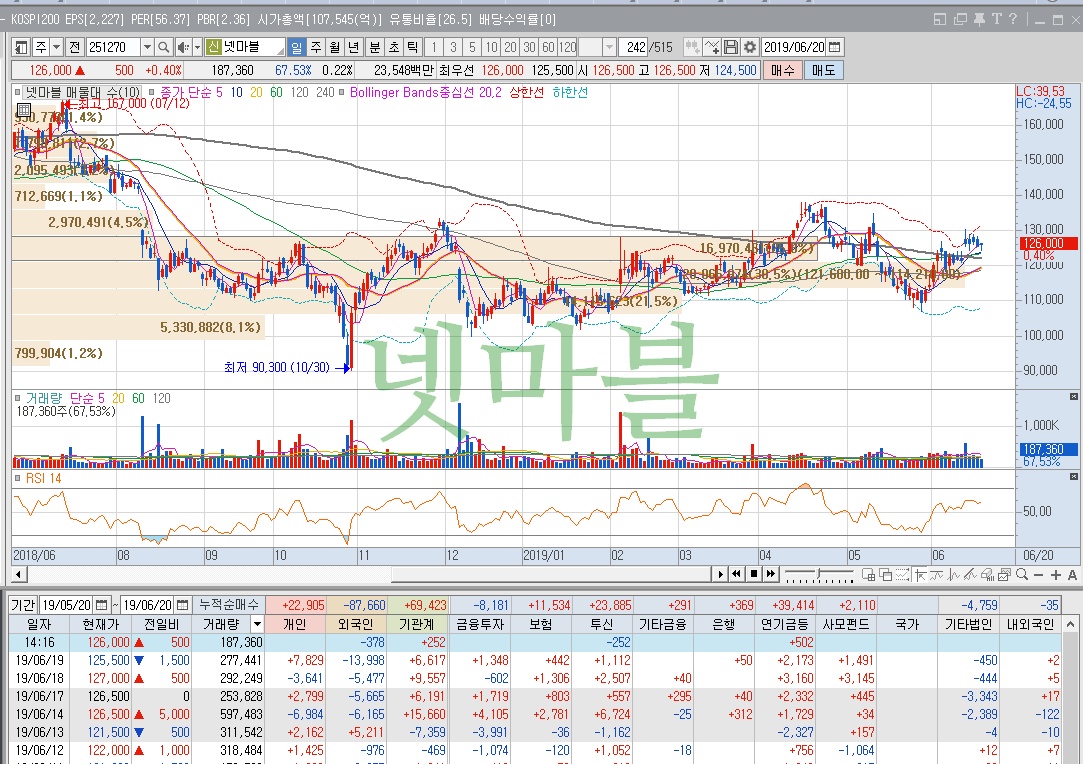The height and width of the screenshot is (764, 1083).
Task: Fast-forward the chart with double-right arrows
Action: (x=771, y=574)
